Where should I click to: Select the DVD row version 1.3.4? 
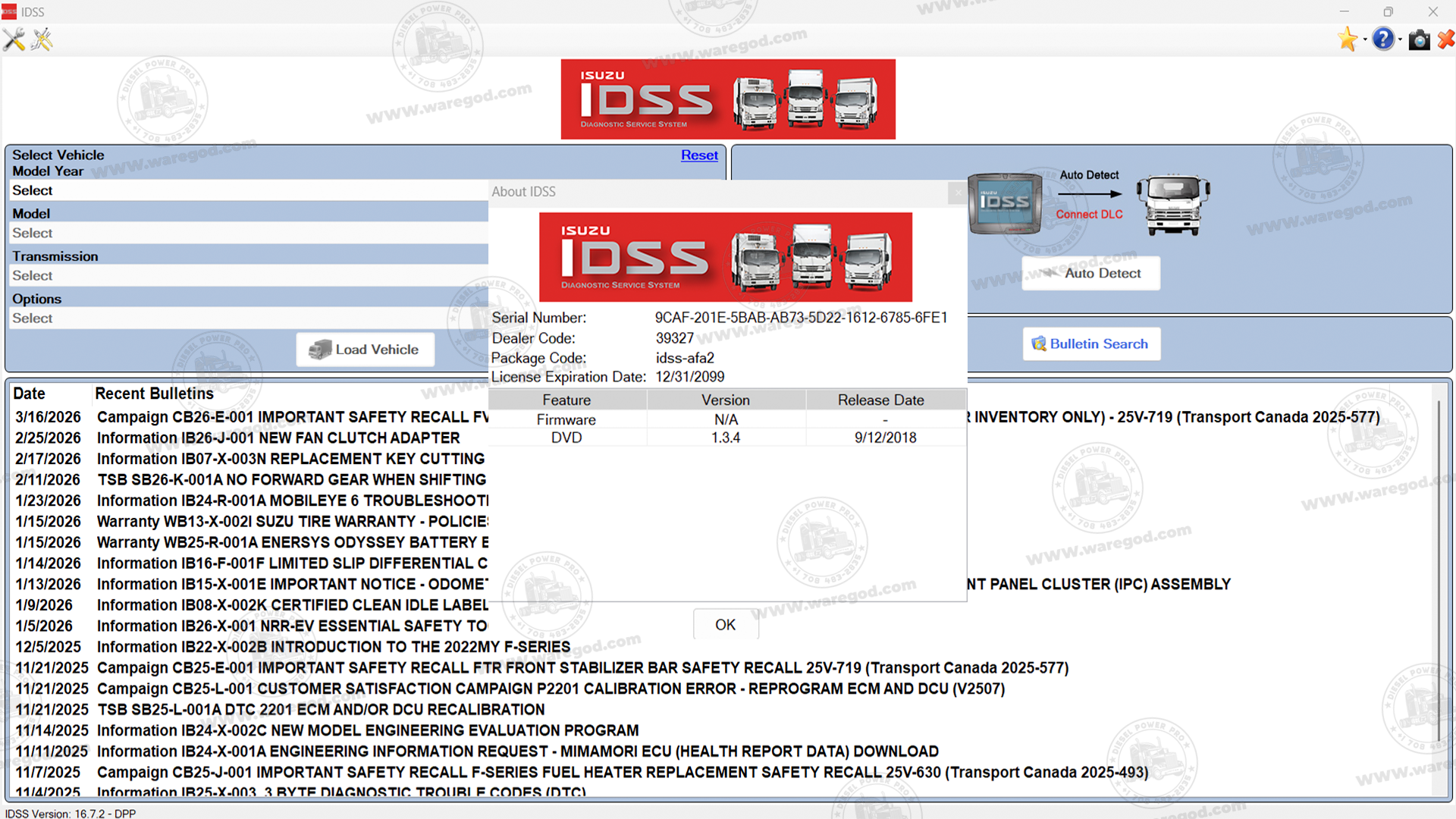(727, 438)
